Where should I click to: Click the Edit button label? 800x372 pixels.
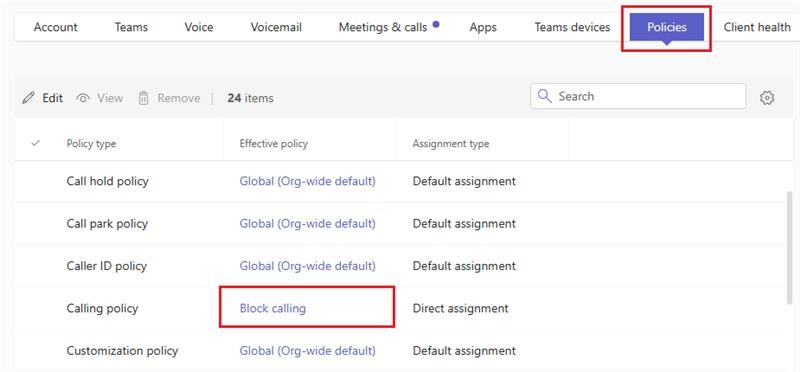53,98
